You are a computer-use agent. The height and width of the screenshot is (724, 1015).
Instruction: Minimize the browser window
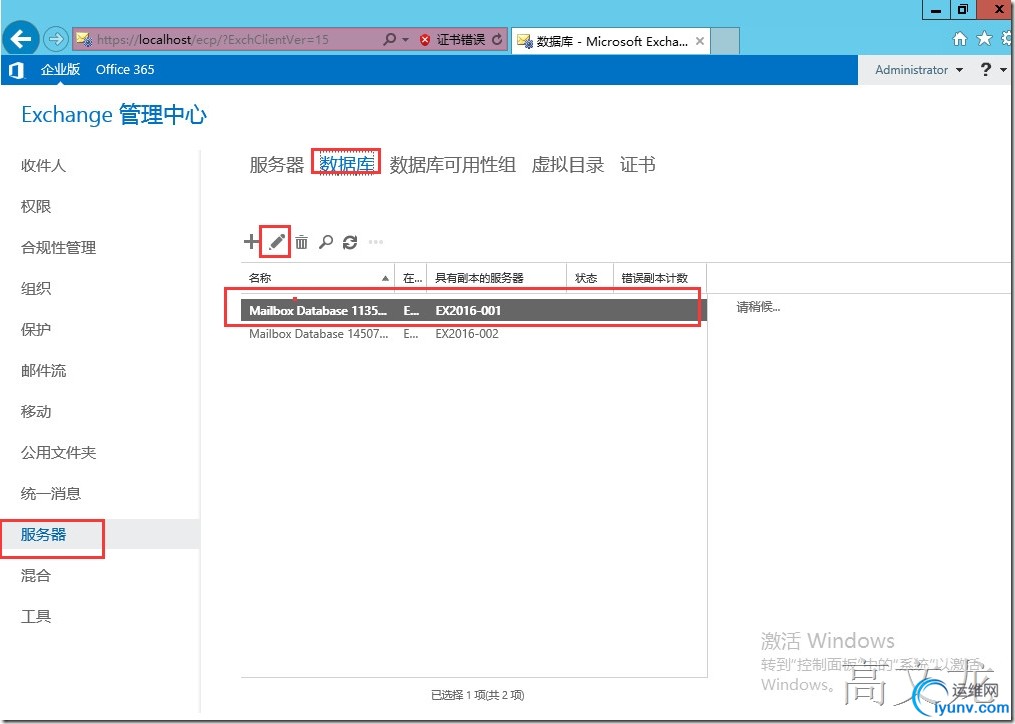click(x=936, y=10)
